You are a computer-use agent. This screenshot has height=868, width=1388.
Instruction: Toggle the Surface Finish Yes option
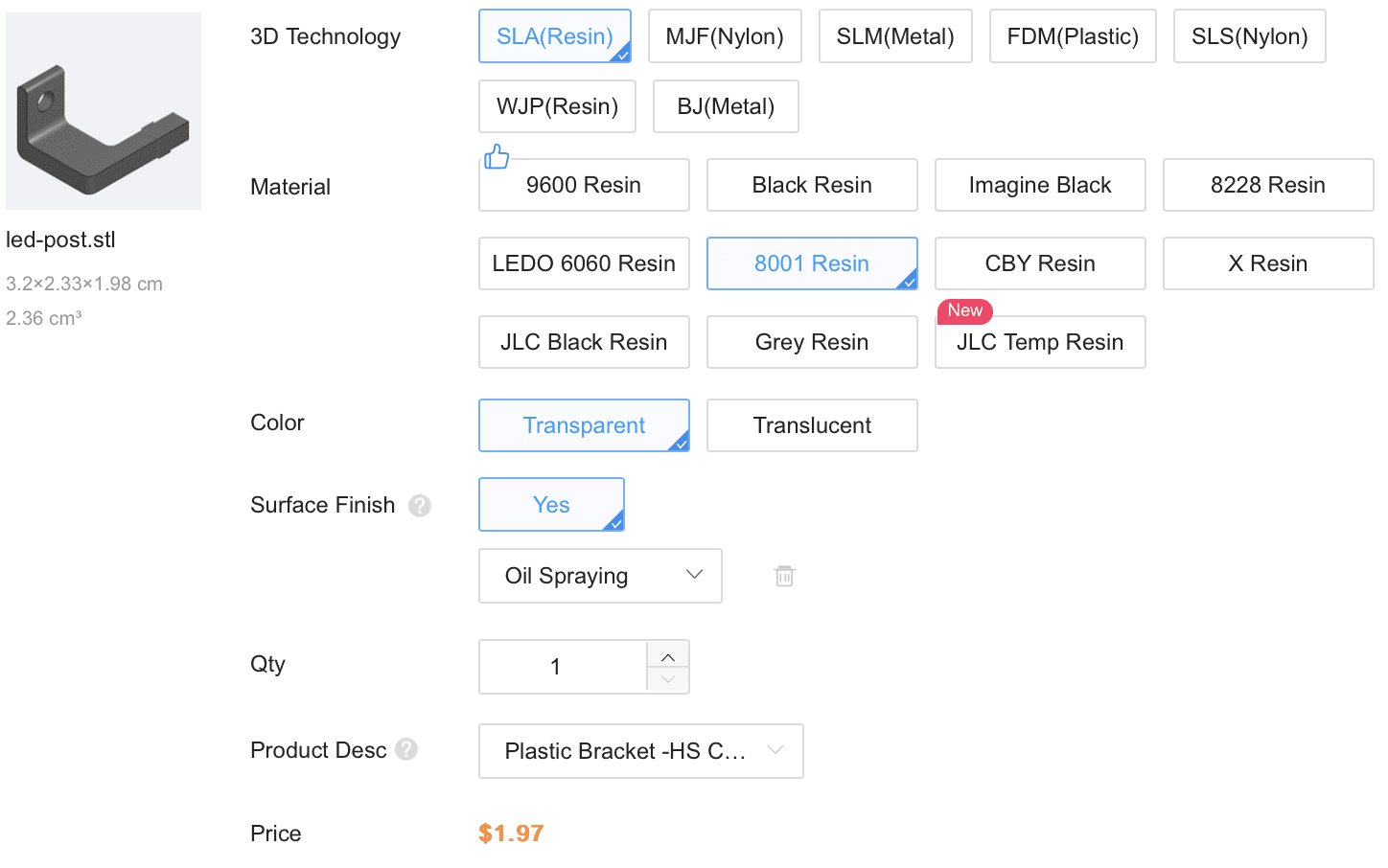coord(551,505)
